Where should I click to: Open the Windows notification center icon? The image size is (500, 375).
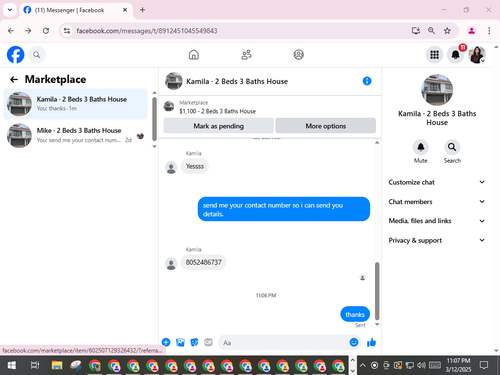coord(484,365)
